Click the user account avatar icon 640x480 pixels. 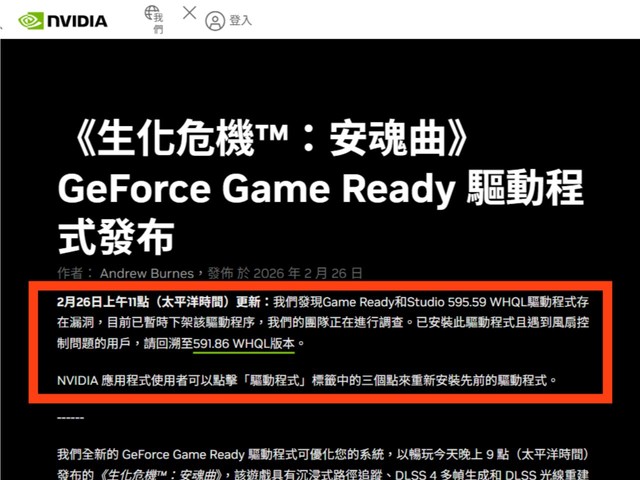click(x=215, y=20)
